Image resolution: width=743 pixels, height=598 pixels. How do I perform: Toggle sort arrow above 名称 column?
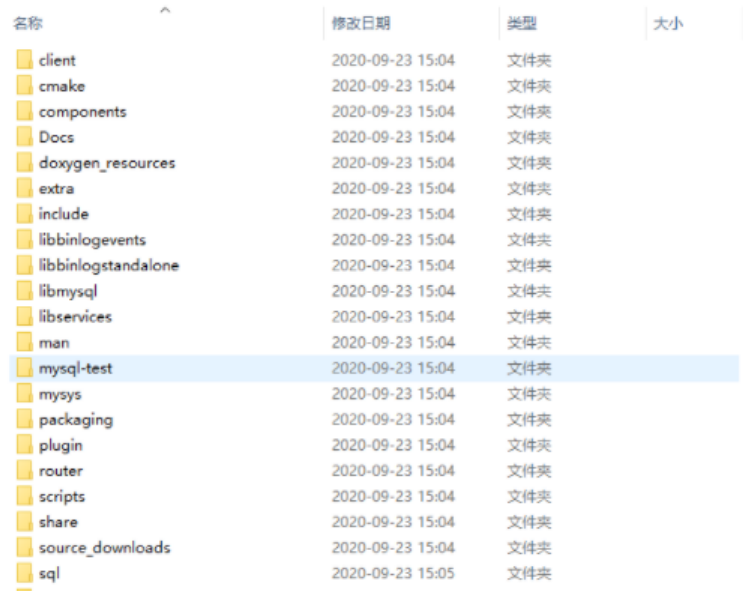(x=165, y=9)
